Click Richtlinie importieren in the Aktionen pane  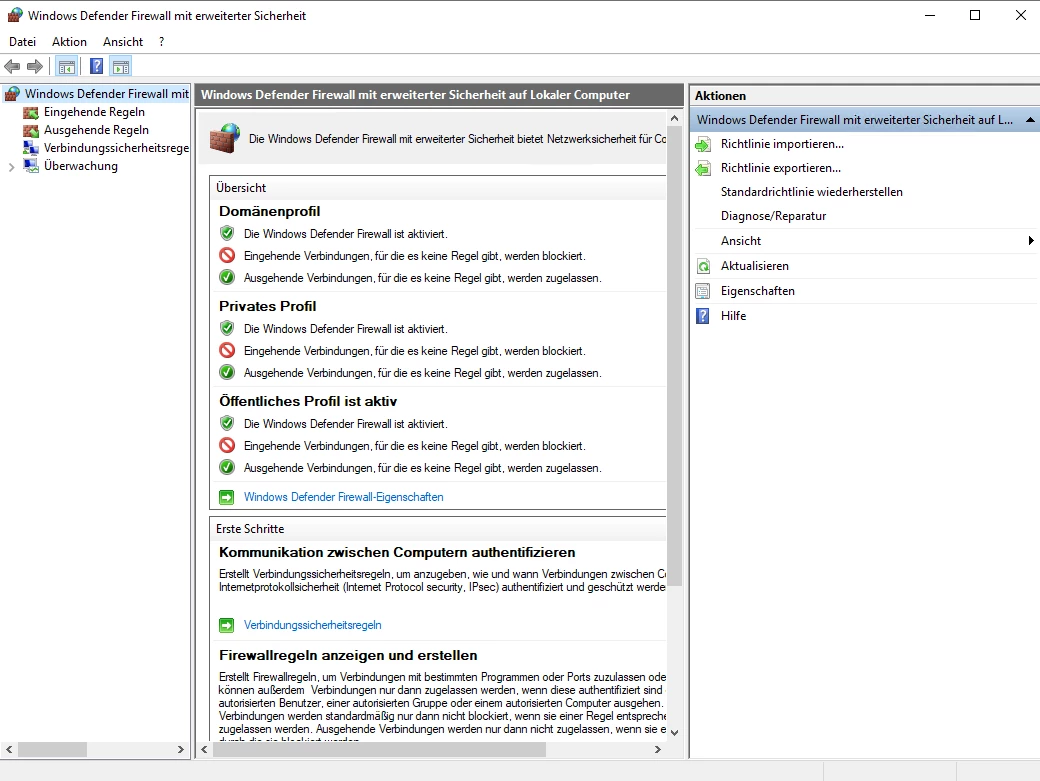[782, 144]
